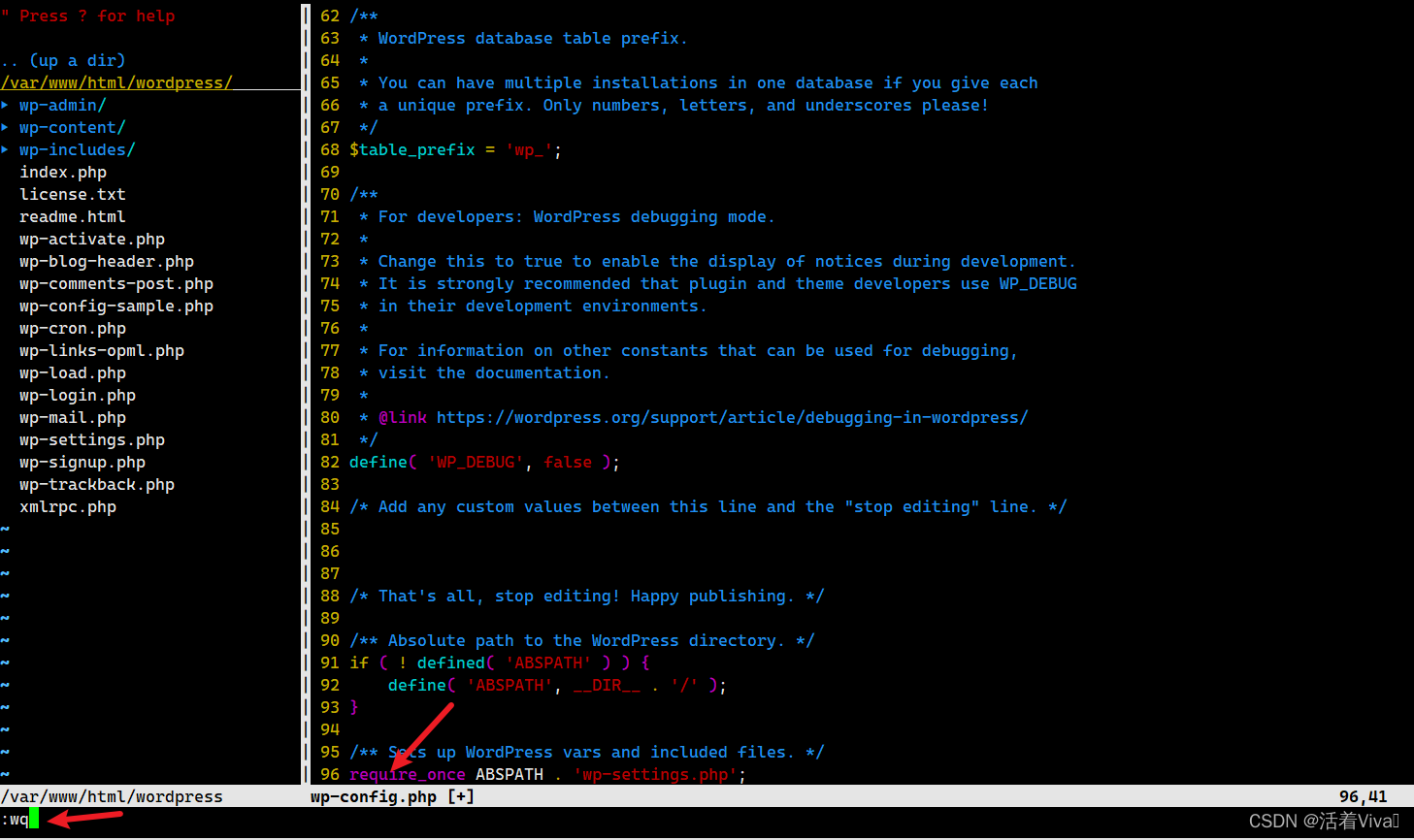Viewport: 1414px width, 840px height.
Task: Open wp-settings.php in the file tree
Action: (x=92, y=439)
